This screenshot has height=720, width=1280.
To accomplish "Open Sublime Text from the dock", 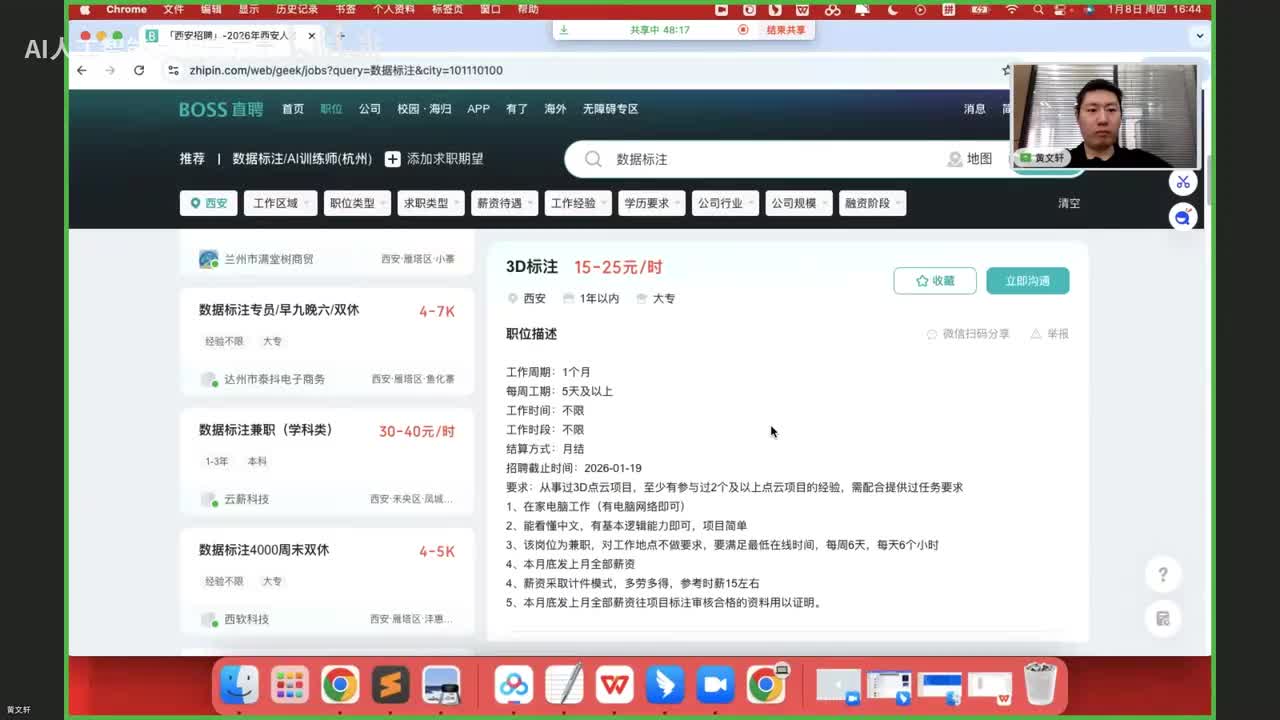I will (x=390, y=685).
